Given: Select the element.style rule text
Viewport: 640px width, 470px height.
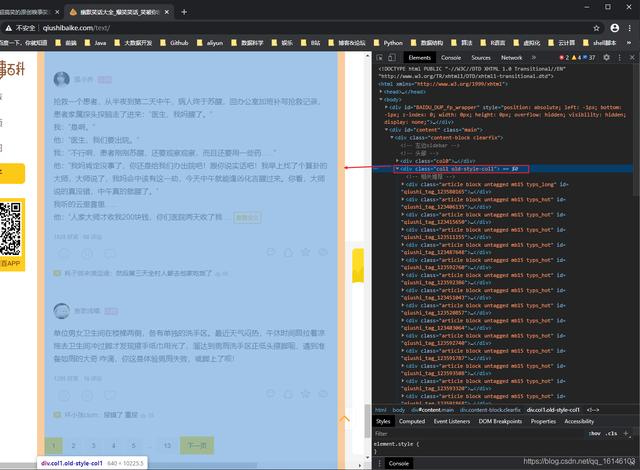Looking at the screenshot, I should 396,444.
